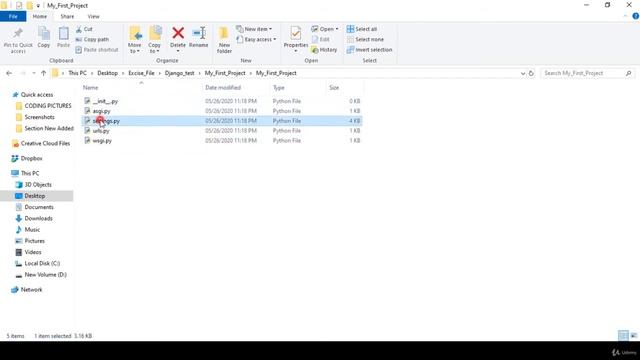Refresh the folder view
The height and width of the screenshot is (360, 640).
[531, 73]
